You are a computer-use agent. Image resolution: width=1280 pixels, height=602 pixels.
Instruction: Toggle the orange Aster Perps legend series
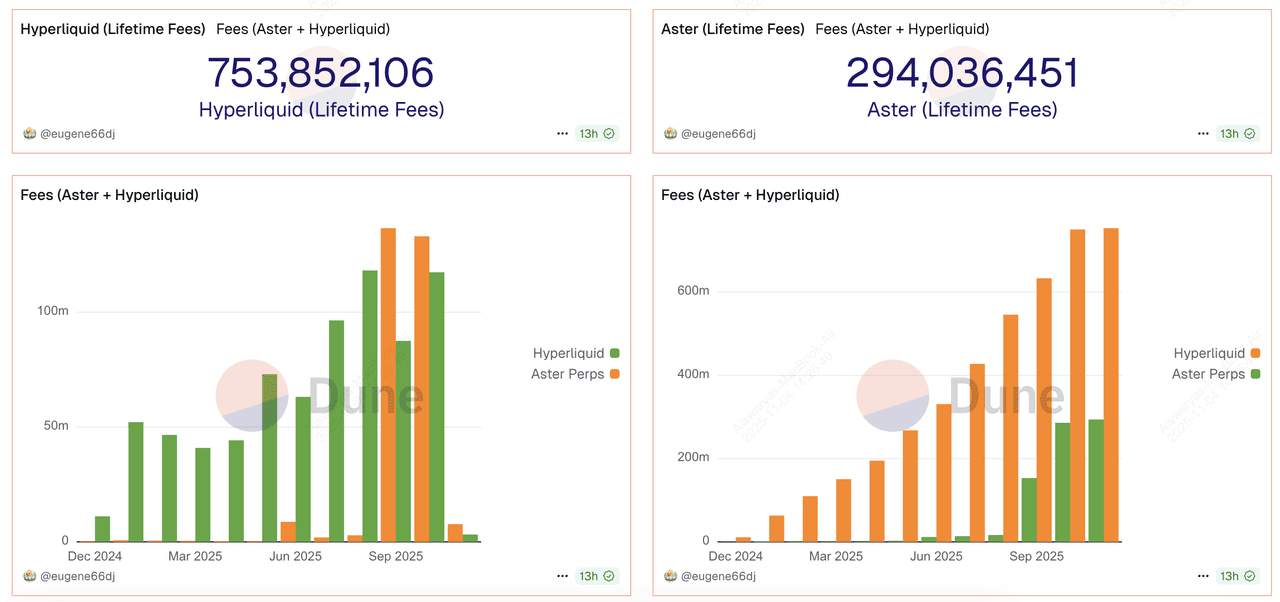pos(566,374)
